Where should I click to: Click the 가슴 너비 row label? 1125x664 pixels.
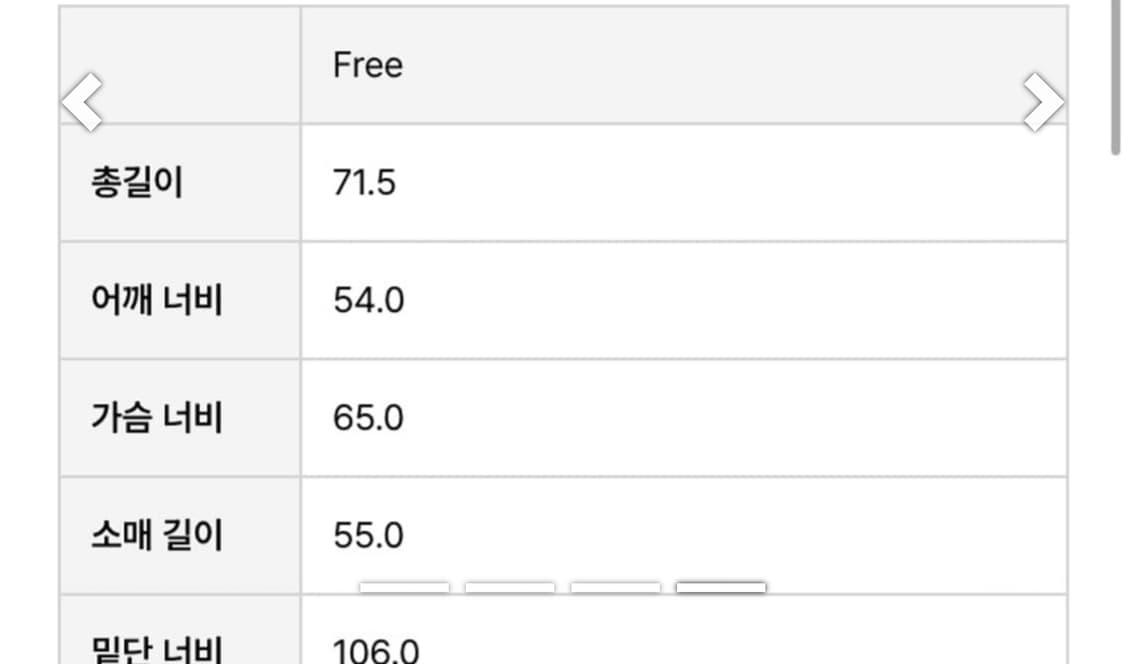pos(156,417)
